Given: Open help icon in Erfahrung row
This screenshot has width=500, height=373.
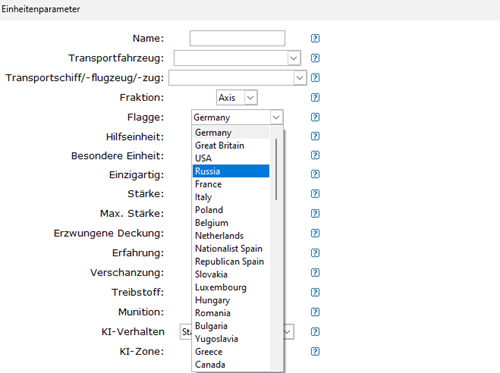Looking at the screenshot, I should coord(315,253).
